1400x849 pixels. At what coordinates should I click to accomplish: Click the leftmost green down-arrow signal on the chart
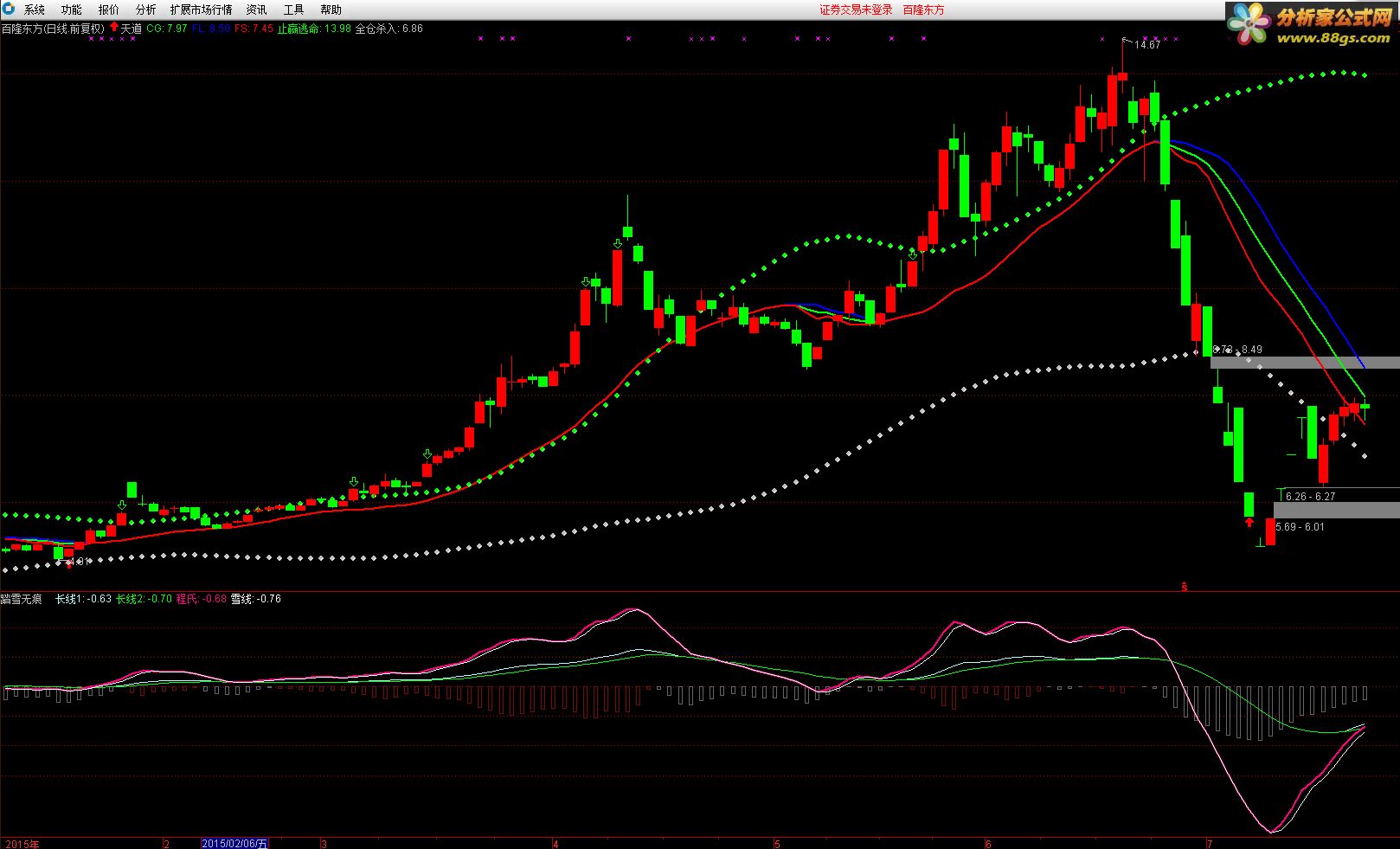coord(122,505)
